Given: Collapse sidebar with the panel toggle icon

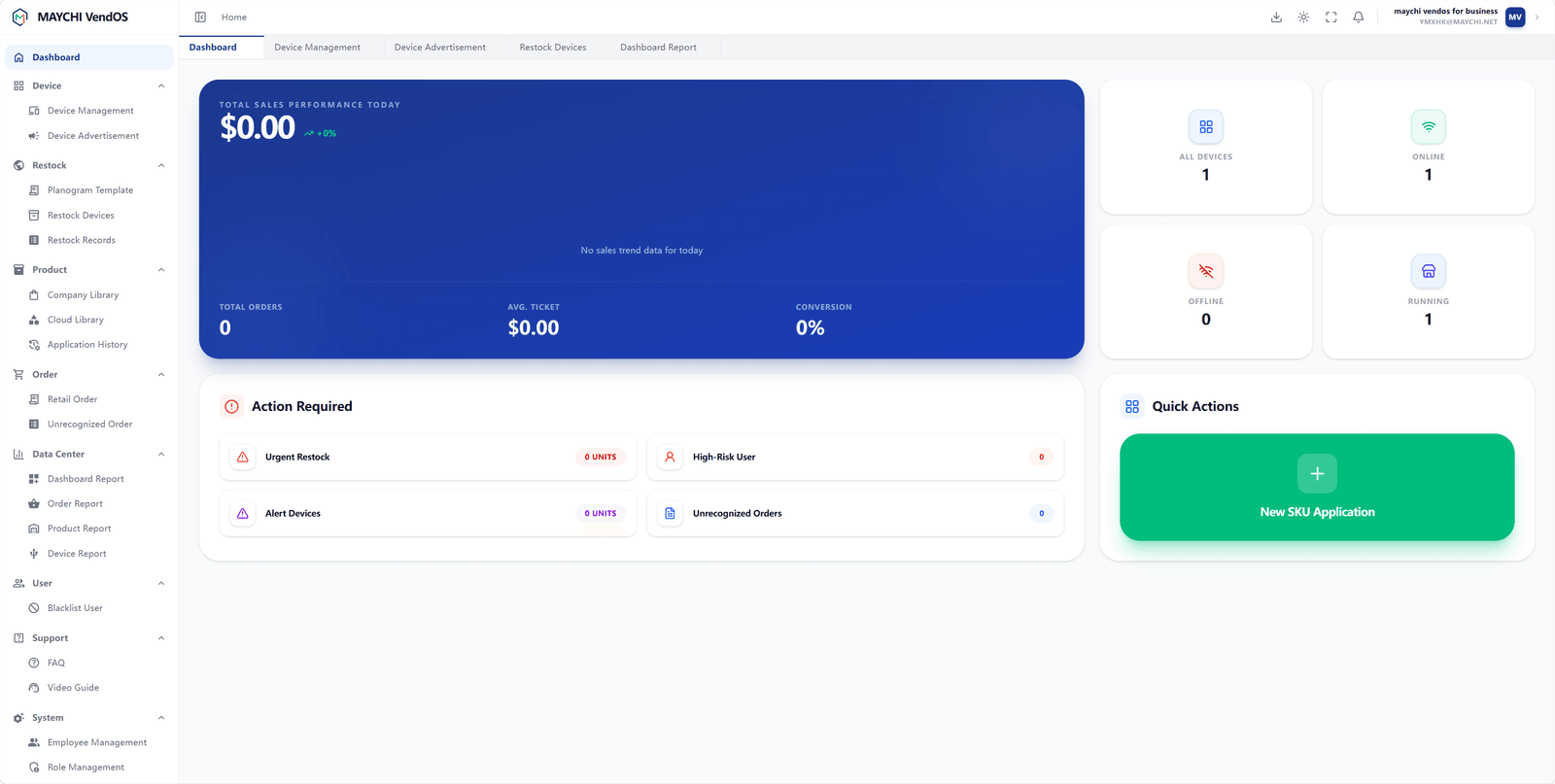Looking at the screenshot, I should [200, 17].
